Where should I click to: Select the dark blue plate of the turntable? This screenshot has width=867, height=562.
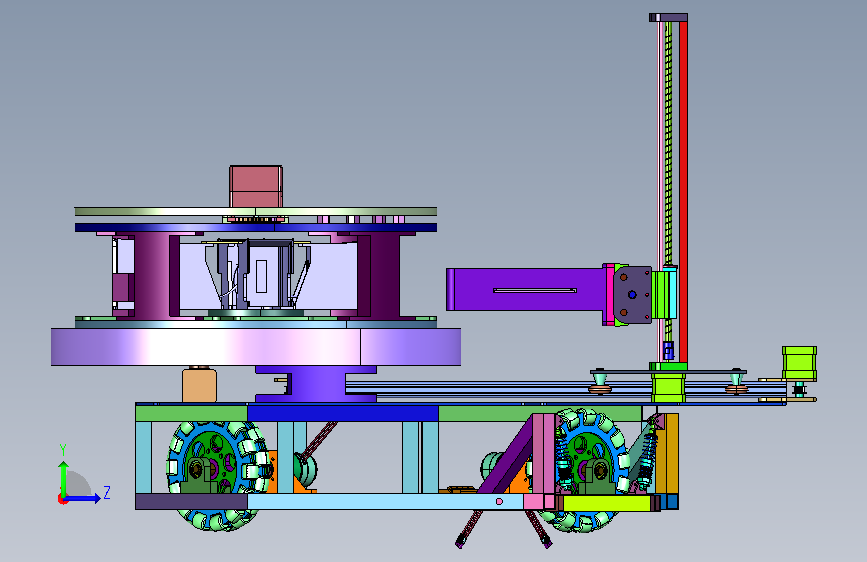coord(256,227)
